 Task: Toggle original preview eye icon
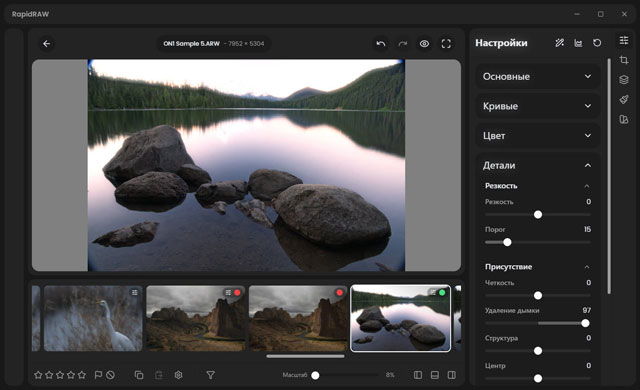[424, 44]
